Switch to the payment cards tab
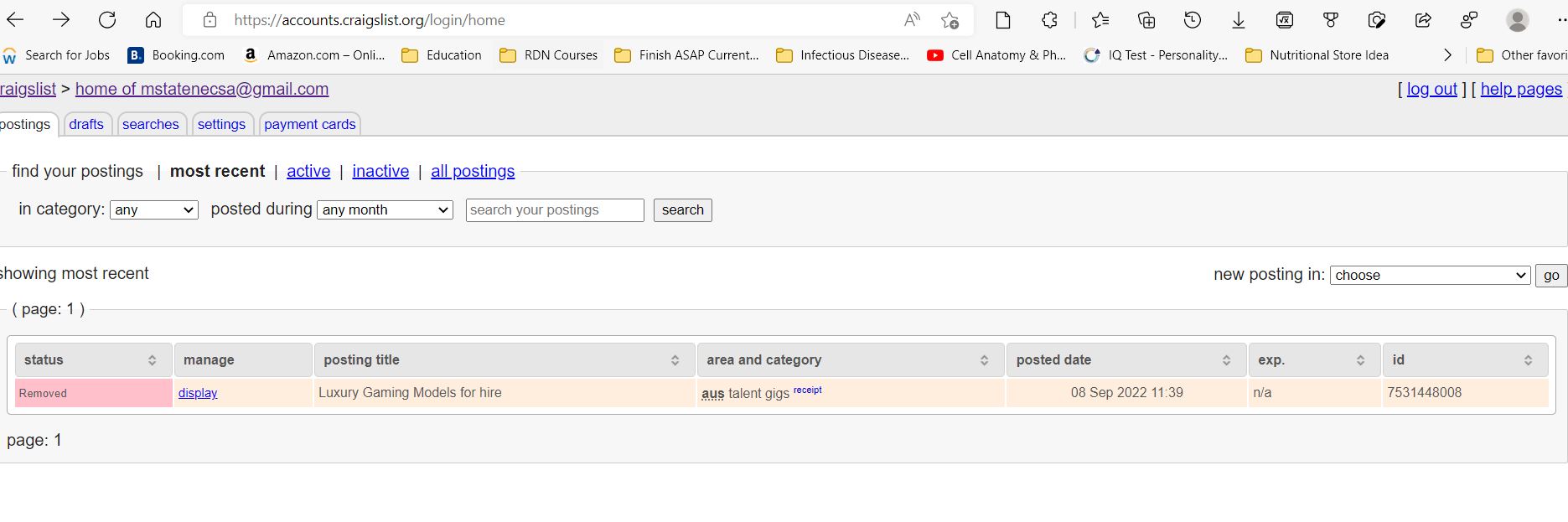 (310, 124)
